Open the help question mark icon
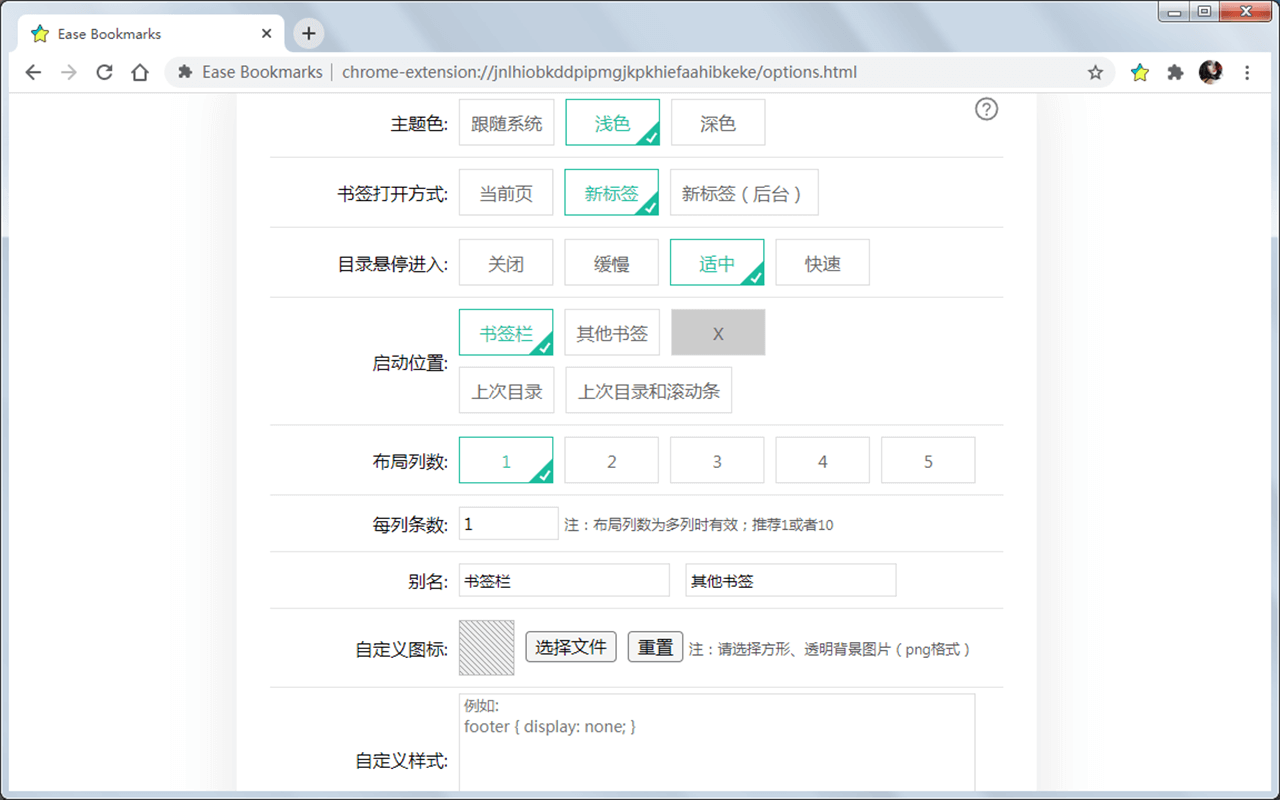Viewport: 1280px width, 800px height. coord(986,109)
